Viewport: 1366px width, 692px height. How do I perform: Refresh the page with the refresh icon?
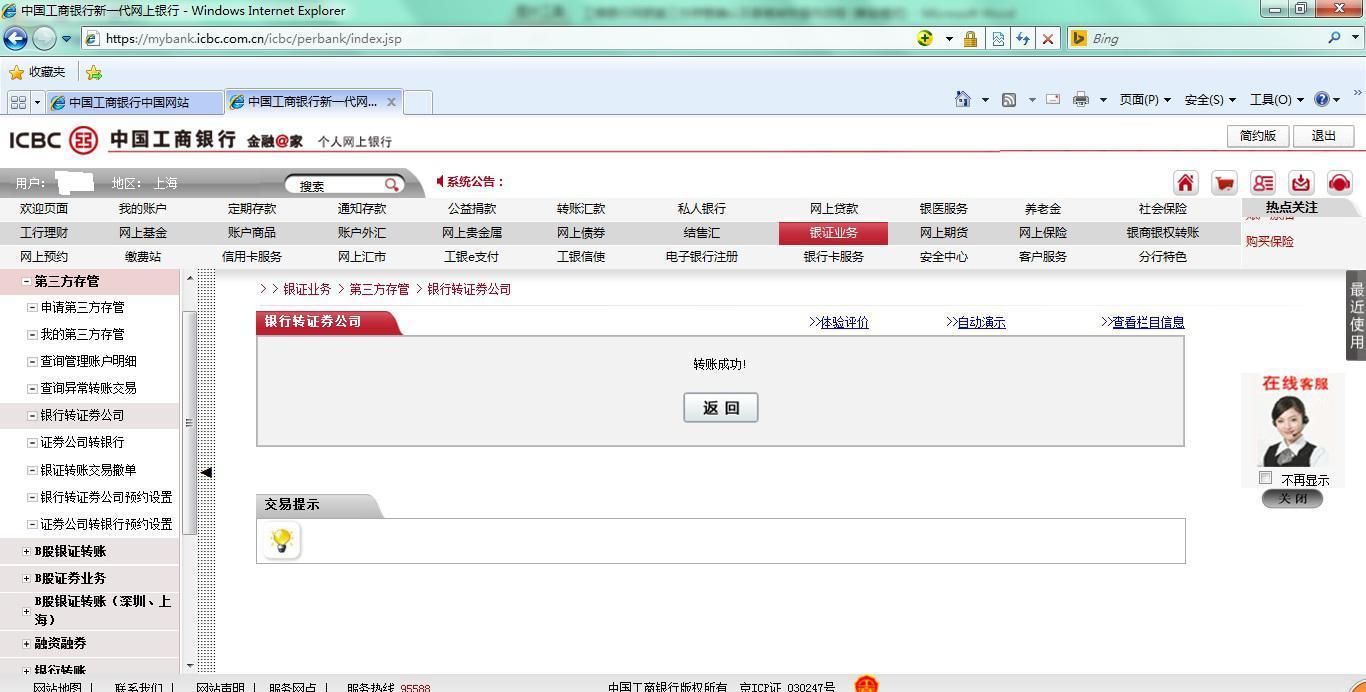1023,38
